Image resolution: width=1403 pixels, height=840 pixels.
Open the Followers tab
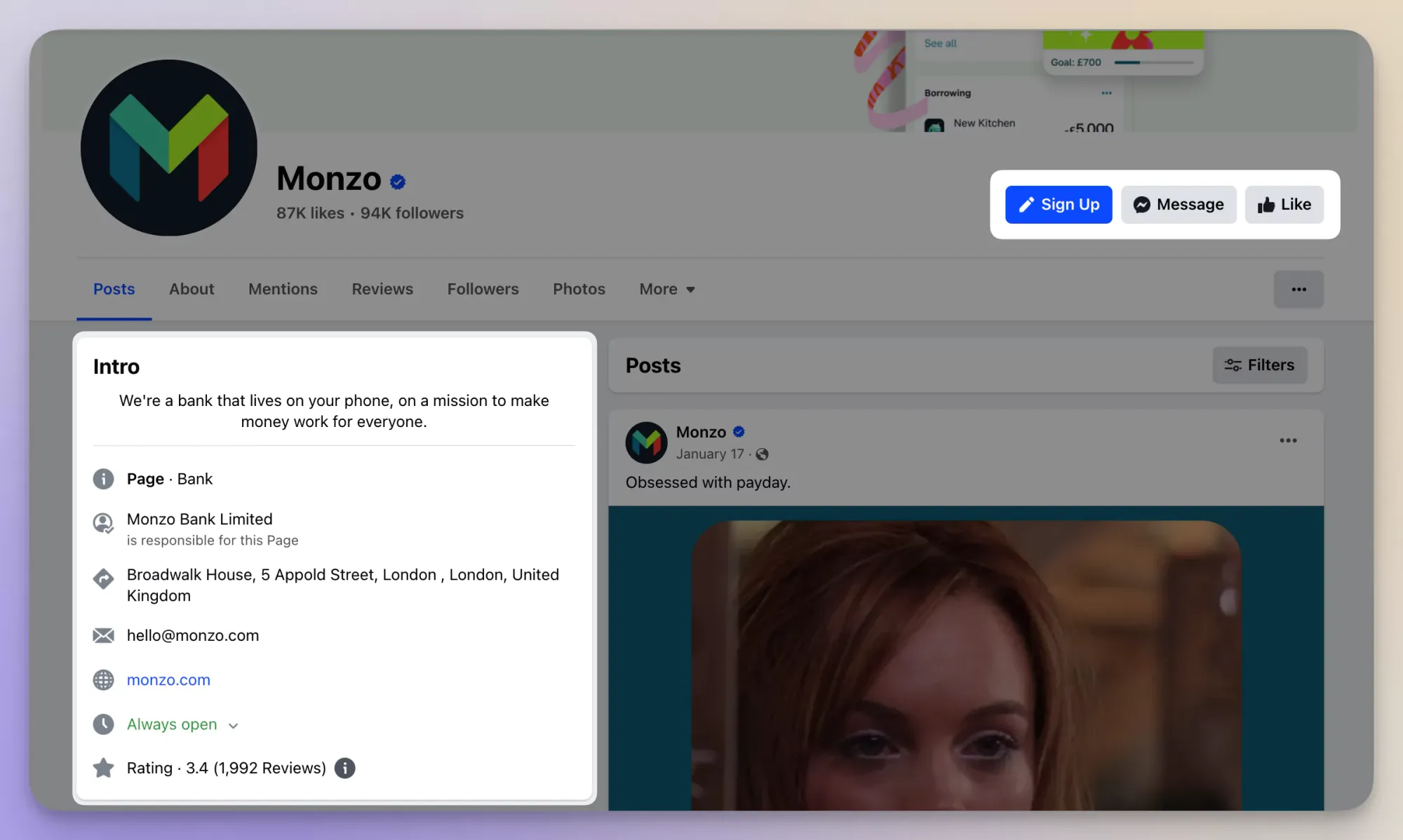[x=483, y=289]
